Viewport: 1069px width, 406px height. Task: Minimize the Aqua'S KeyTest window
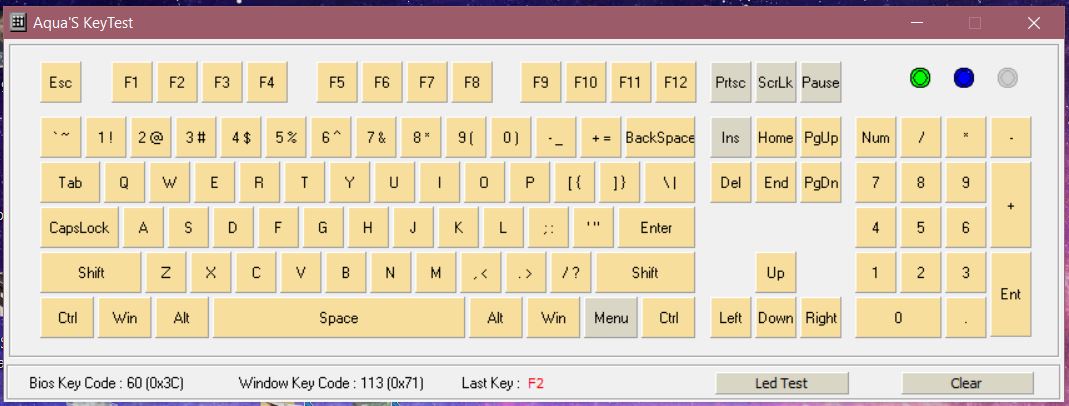(x=917, y=23)
